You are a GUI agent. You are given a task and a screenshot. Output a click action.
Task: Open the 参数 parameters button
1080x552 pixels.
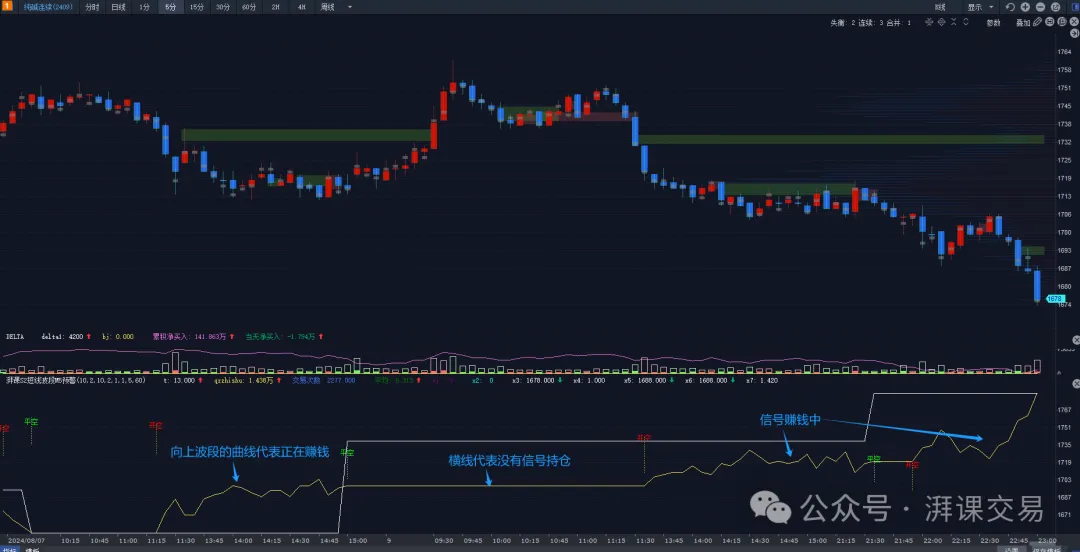click(x=993, y=23)
